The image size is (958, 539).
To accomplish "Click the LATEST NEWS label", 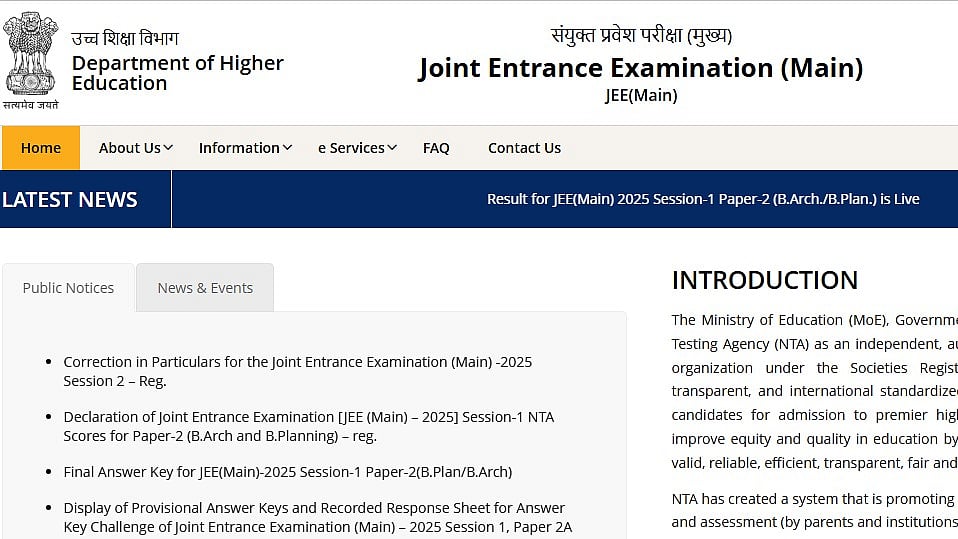I will tap(70, 199).
